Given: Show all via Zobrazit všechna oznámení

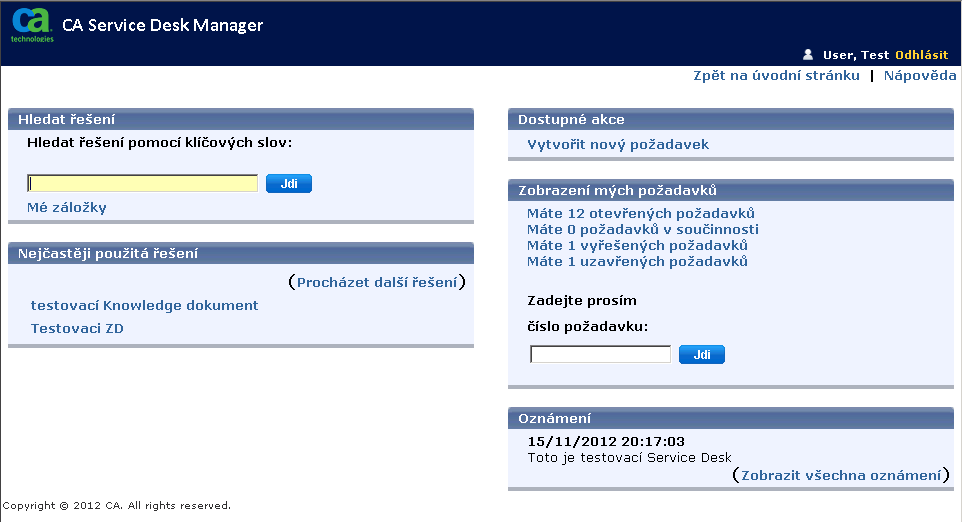Looking at the screenshot, I should pyautogui.click(x=841, y=475).
